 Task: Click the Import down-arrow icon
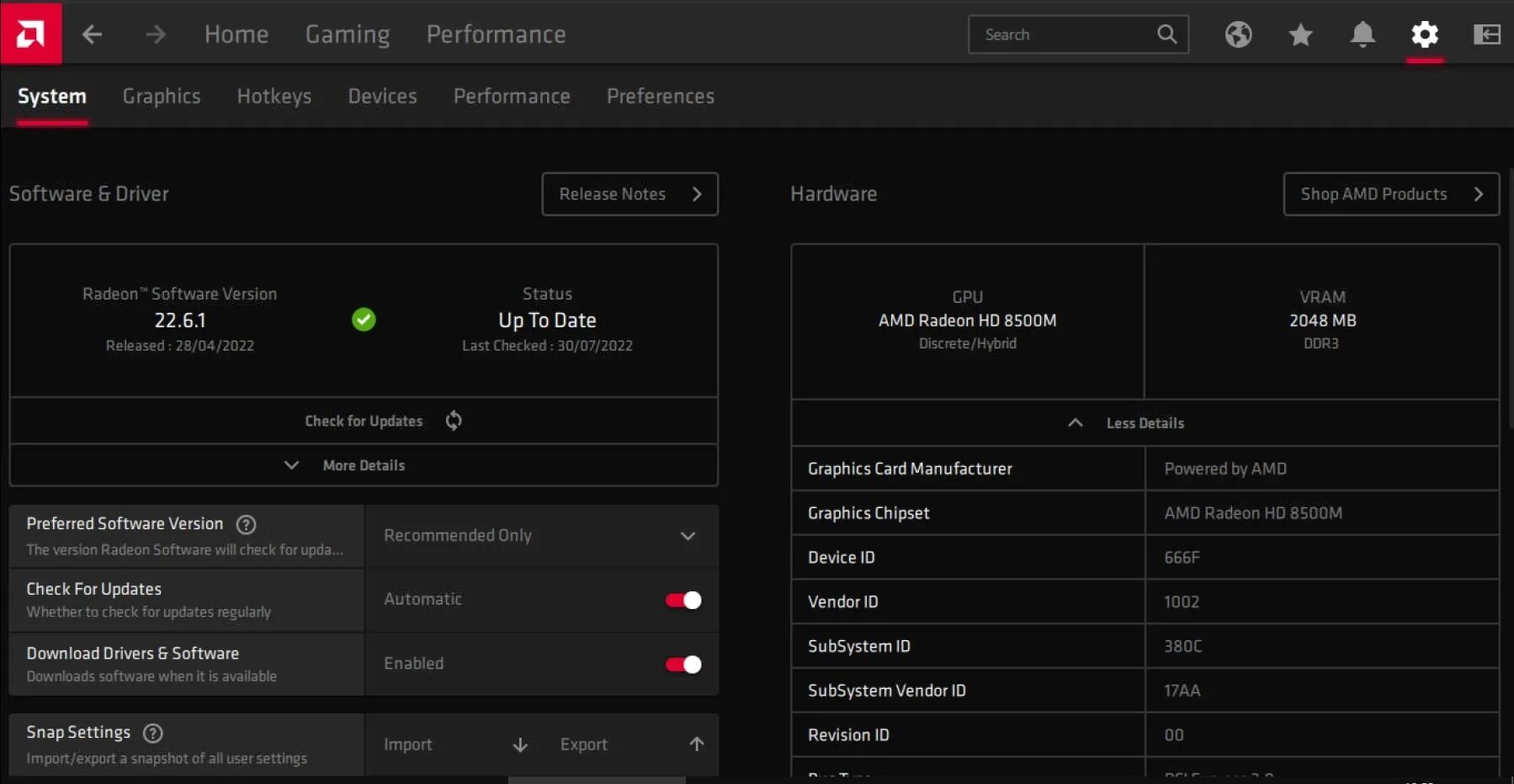(520, 744)
